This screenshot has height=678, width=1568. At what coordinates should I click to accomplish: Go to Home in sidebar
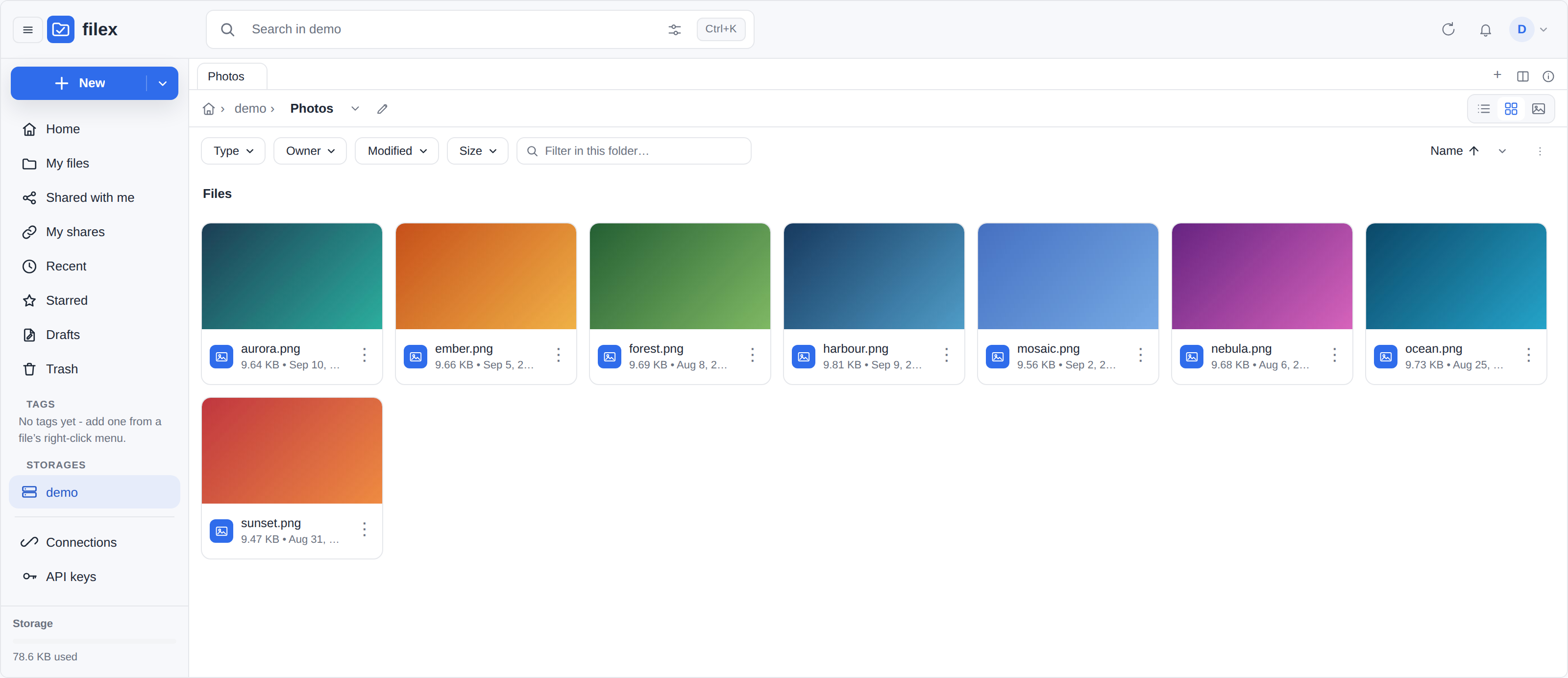click(95, 129)
